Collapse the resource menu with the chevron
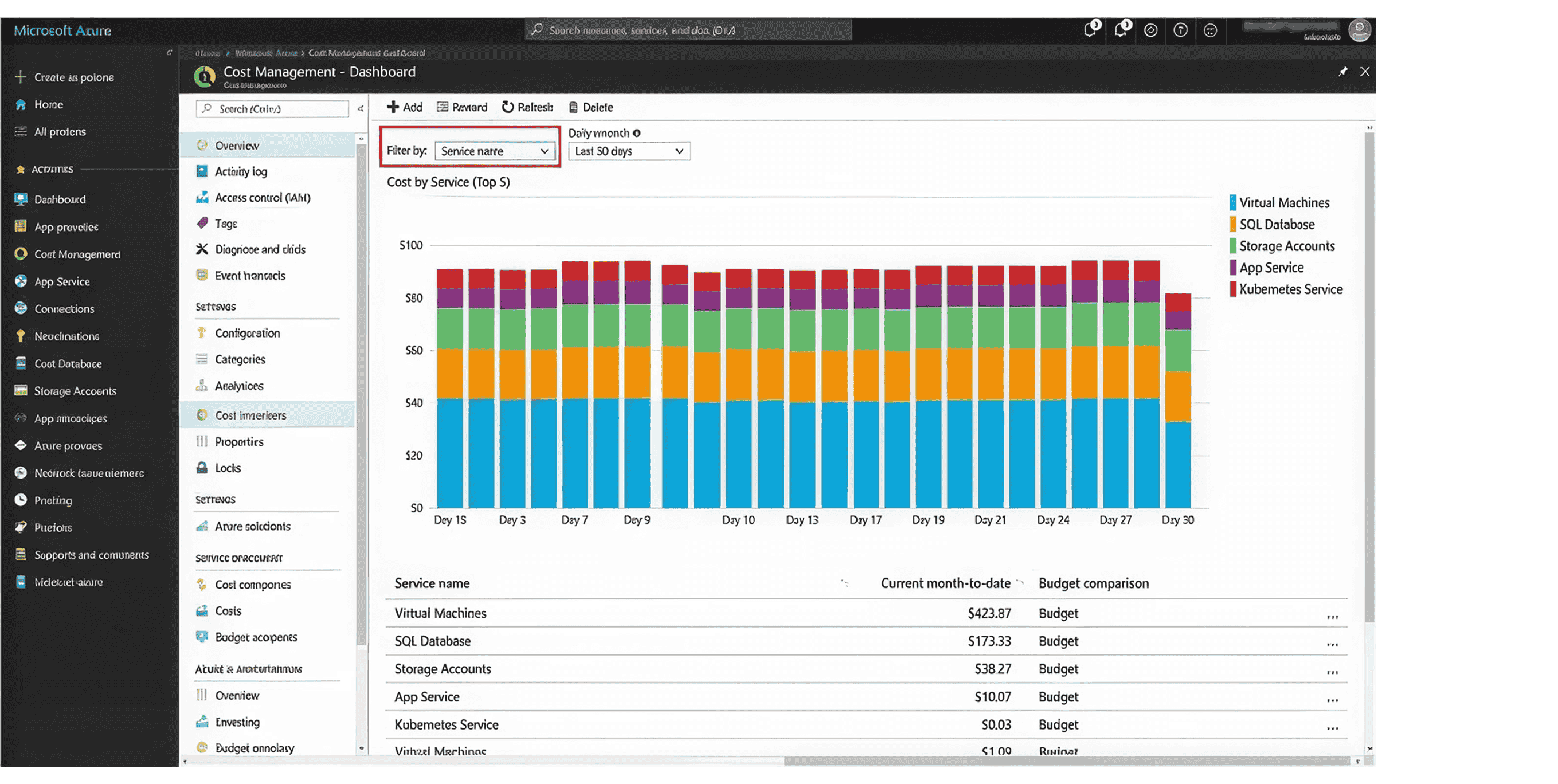The height and width of the screenshot is (784, 1558). [361, 109]
